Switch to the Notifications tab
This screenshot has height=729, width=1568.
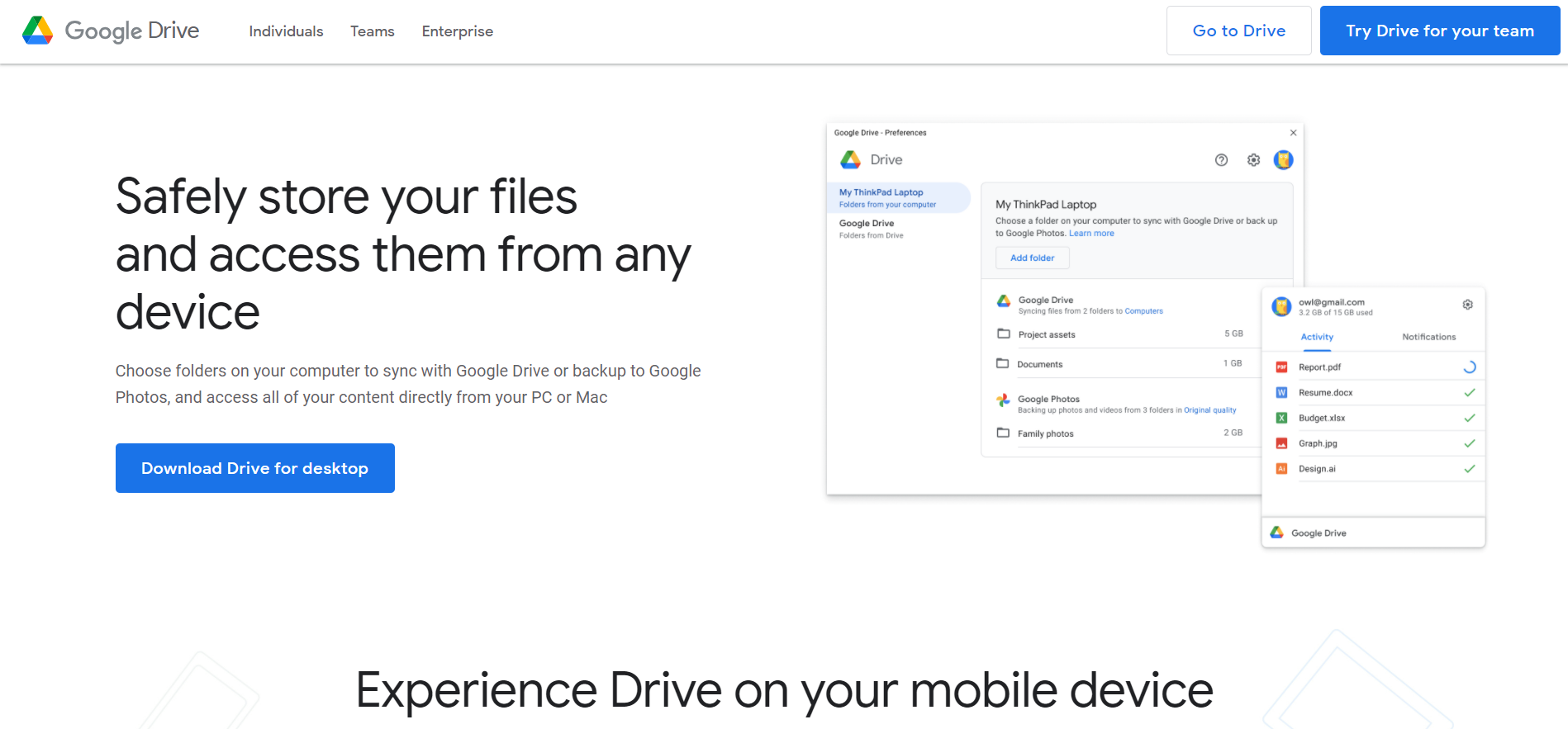pyautogui.click(x=1428, y=337)
